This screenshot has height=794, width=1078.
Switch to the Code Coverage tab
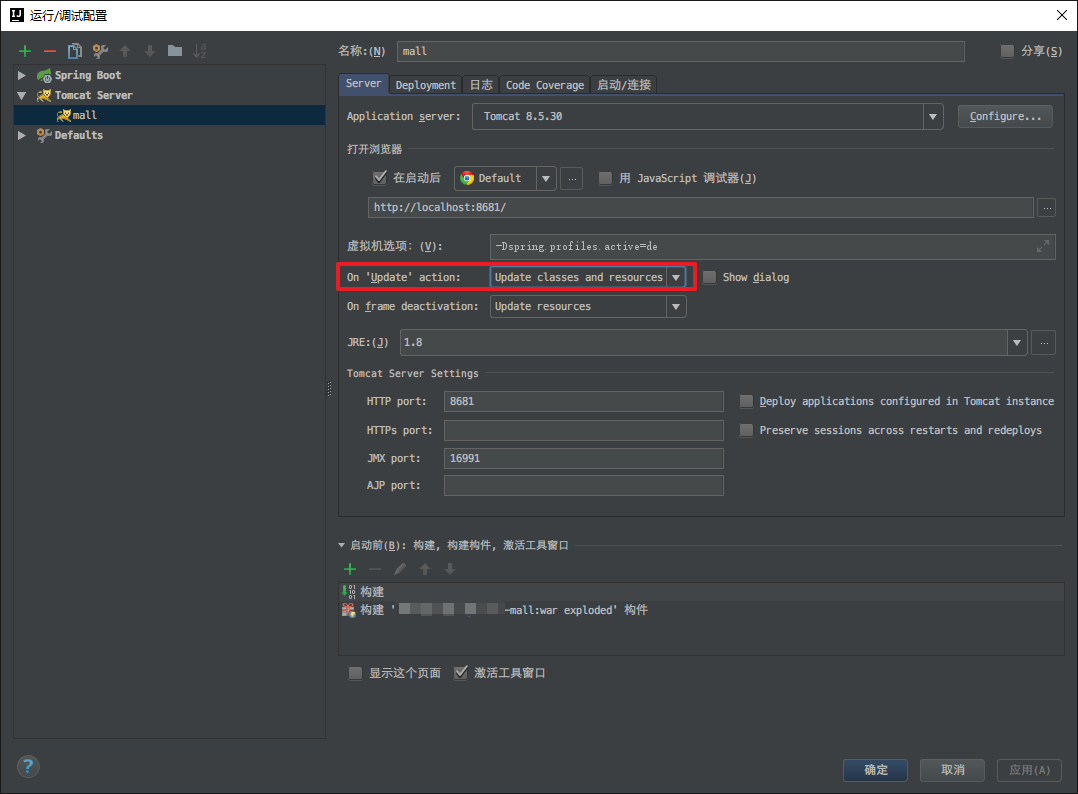pyautogui.click(x=544, y=85)
